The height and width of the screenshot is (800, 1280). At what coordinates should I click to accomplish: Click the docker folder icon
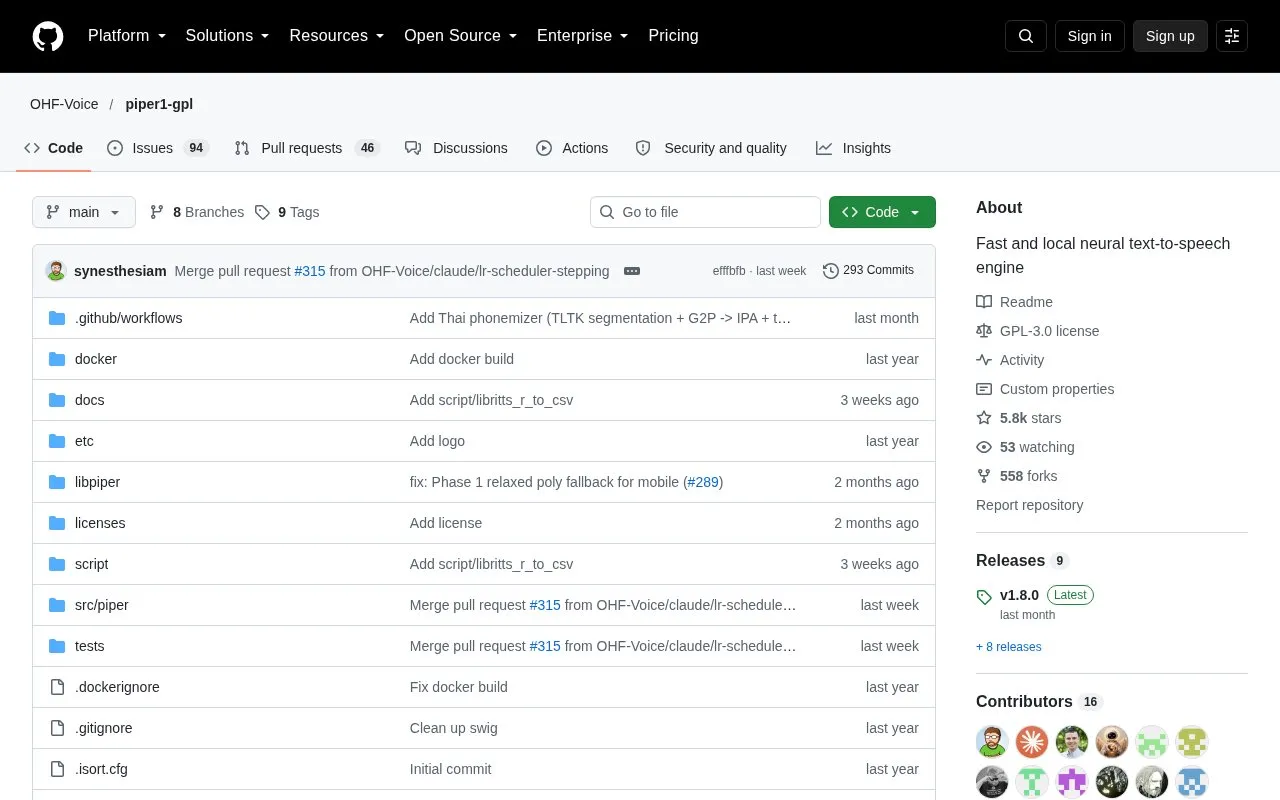click(x=57, y=359)
